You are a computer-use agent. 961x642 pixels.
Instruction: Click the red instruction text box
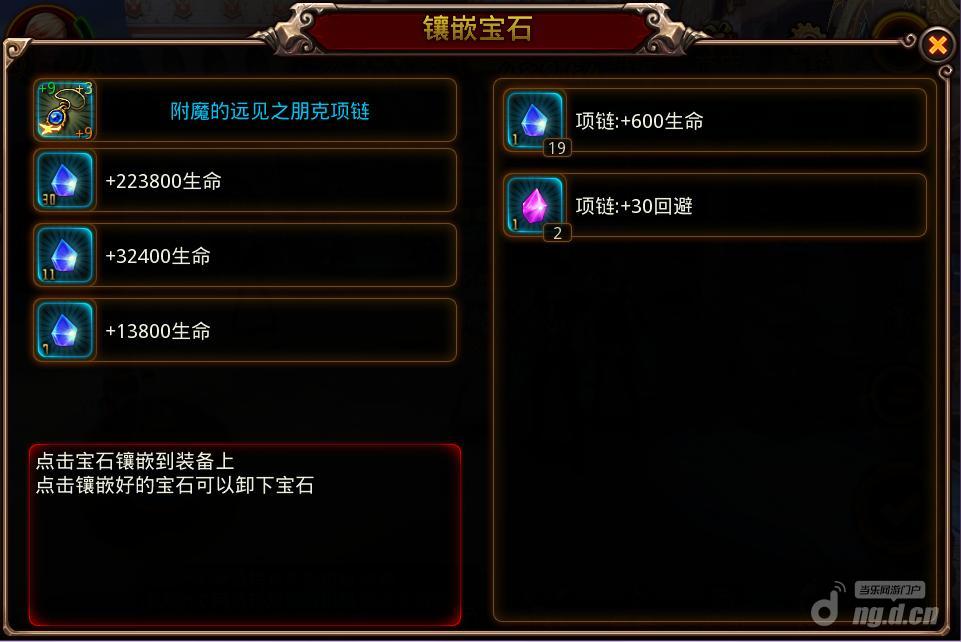[x=245, y=535]
